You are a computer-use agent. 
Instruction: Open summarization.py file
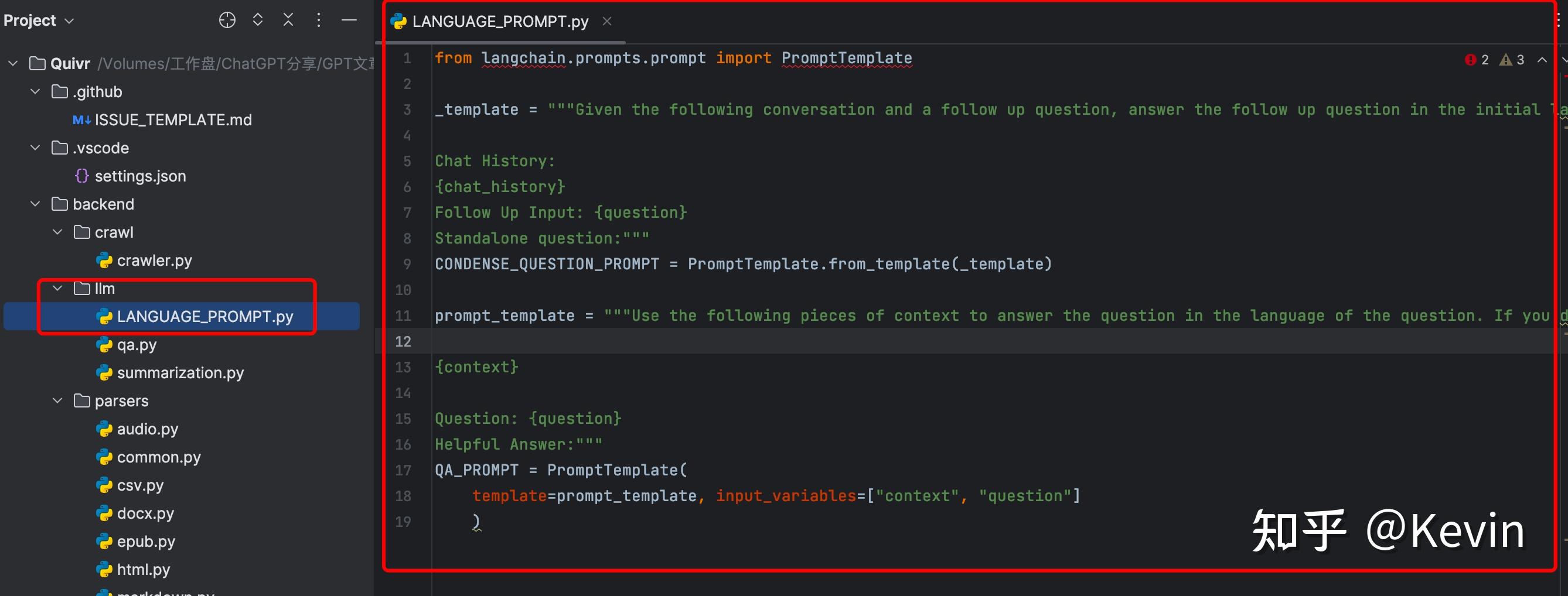(180, 373)
